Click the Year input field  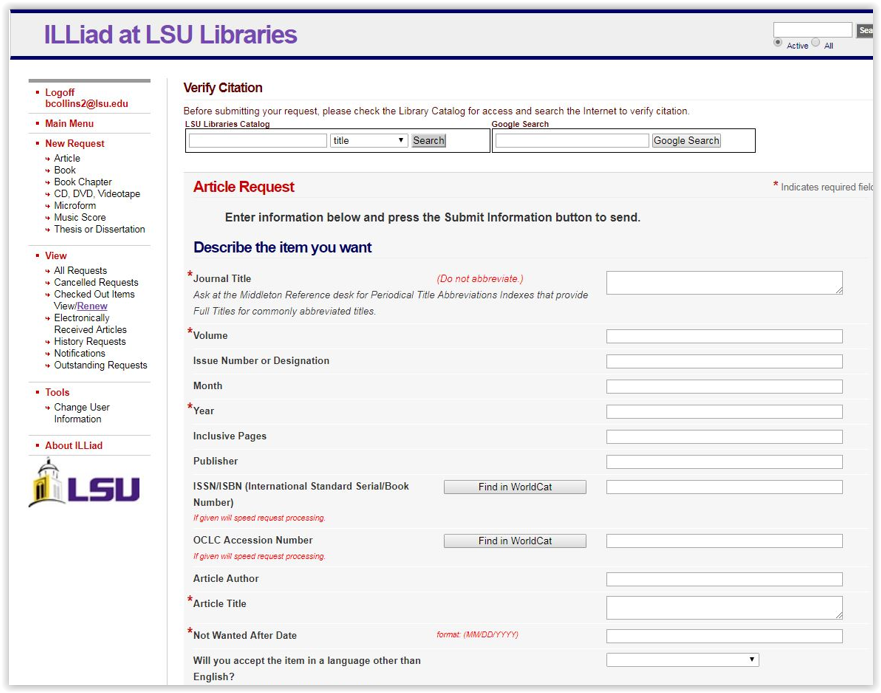pos(724,411)
